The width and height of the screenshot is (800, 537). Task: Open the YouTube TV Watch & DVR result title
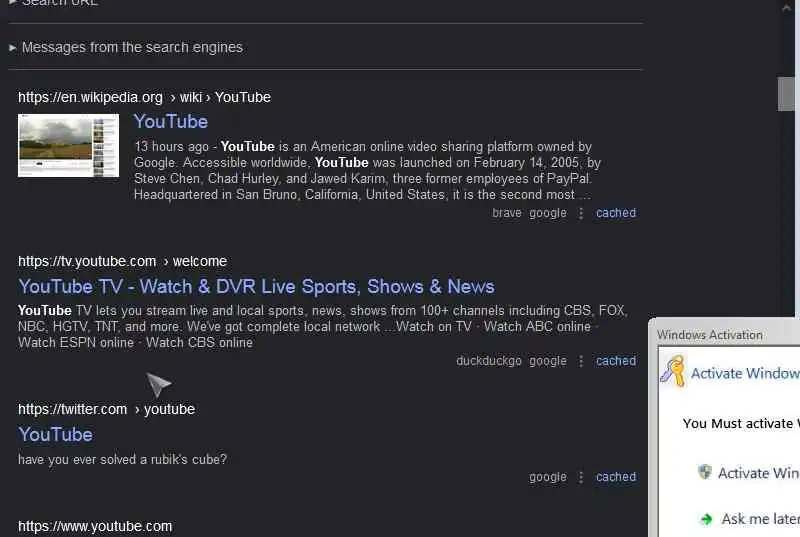pos(256,287)
